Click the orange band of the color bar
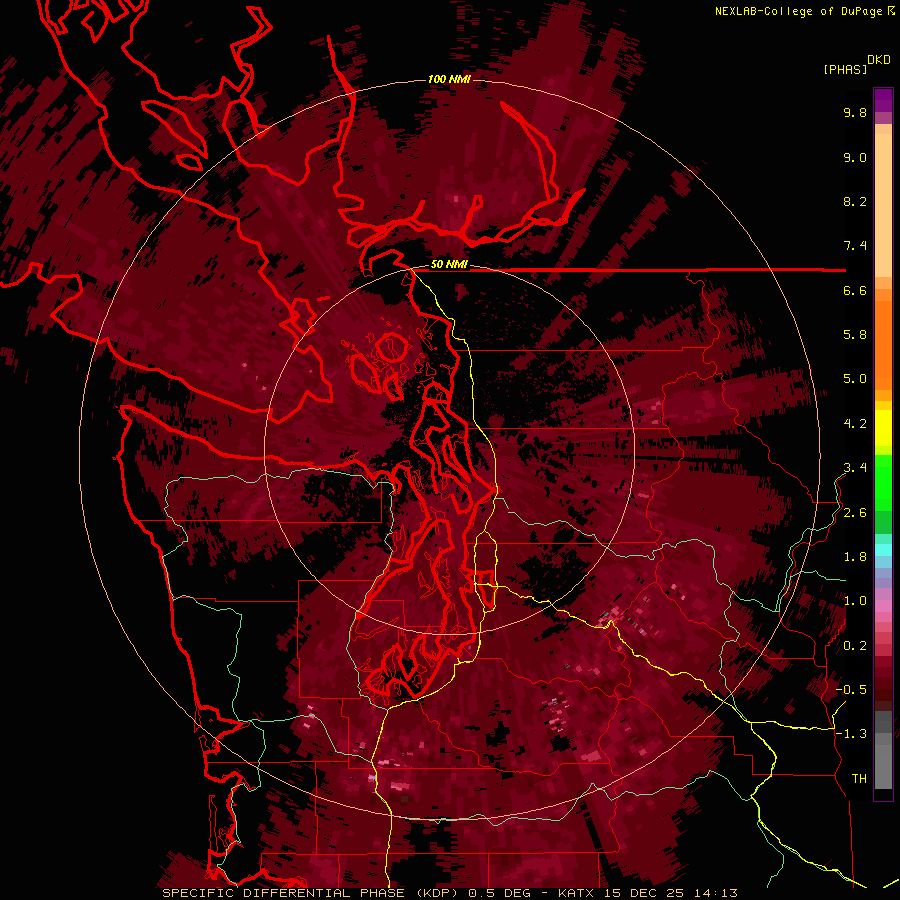 883,340
